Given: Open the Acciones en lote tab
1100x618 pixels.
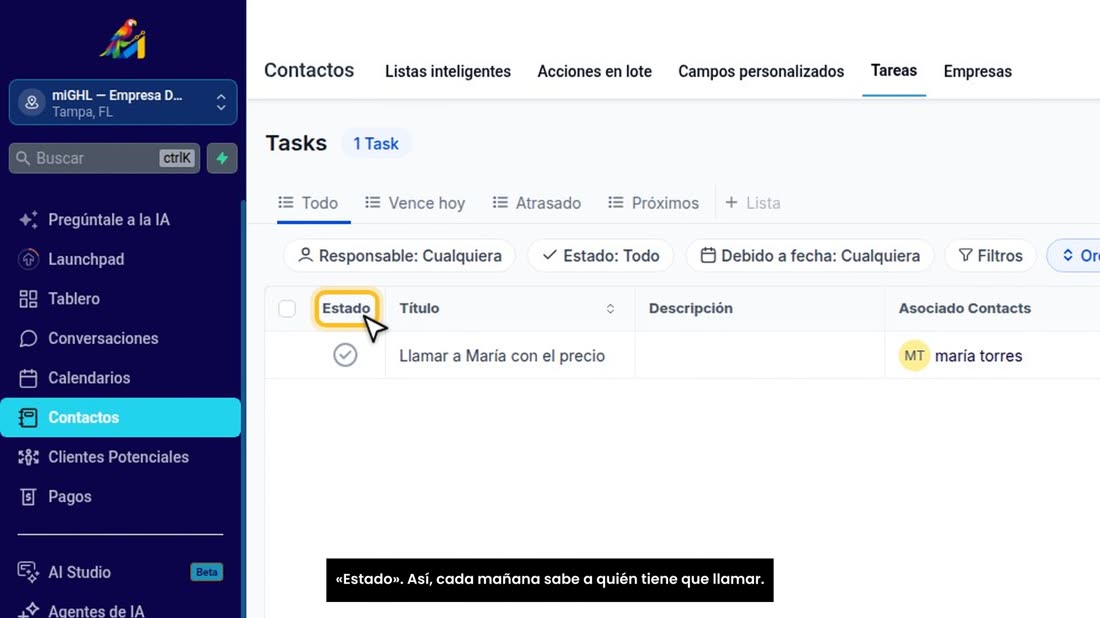Looking at the screenshot, I should [x=594, y=72].
